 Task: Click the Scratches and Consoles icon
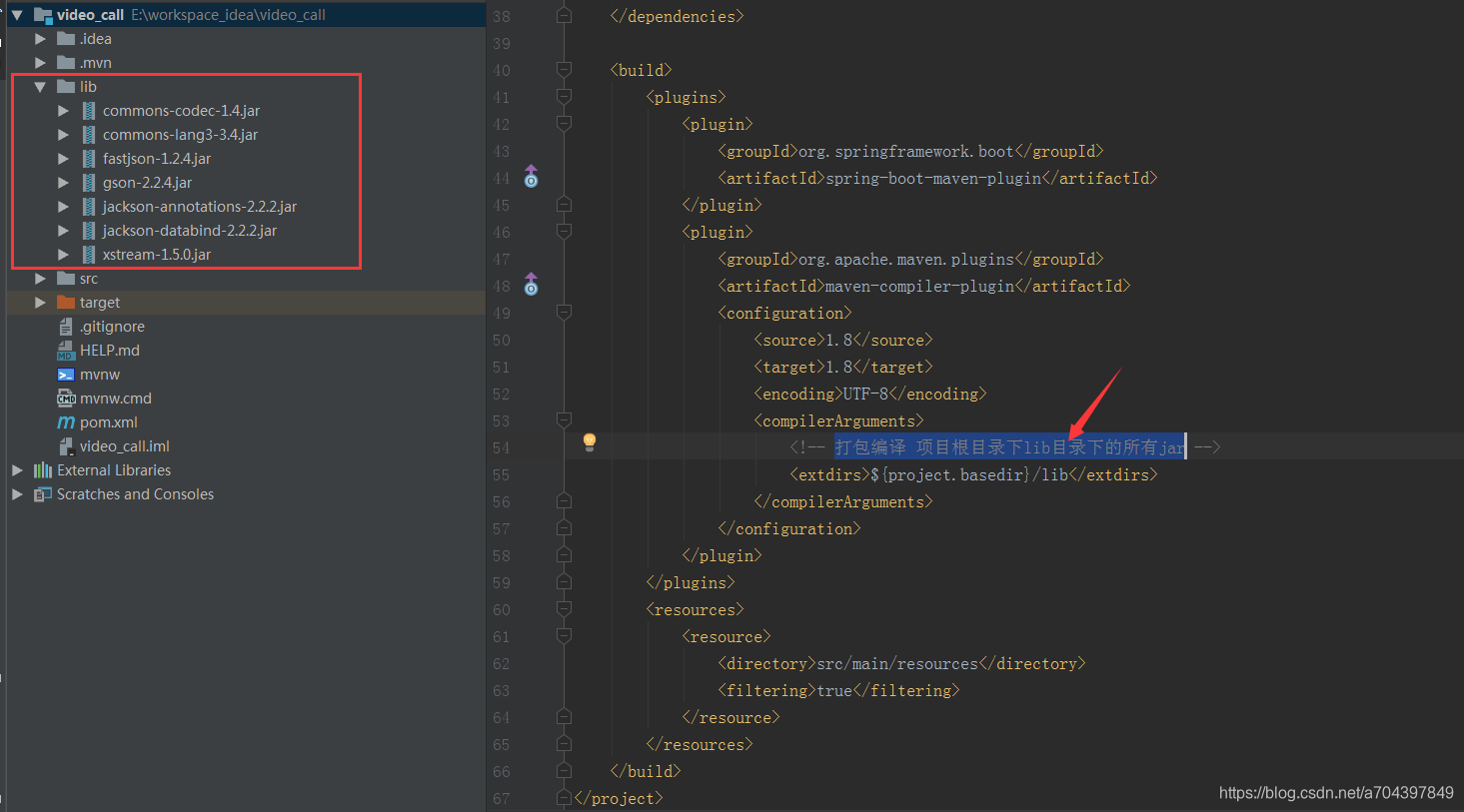pos(43,494)
